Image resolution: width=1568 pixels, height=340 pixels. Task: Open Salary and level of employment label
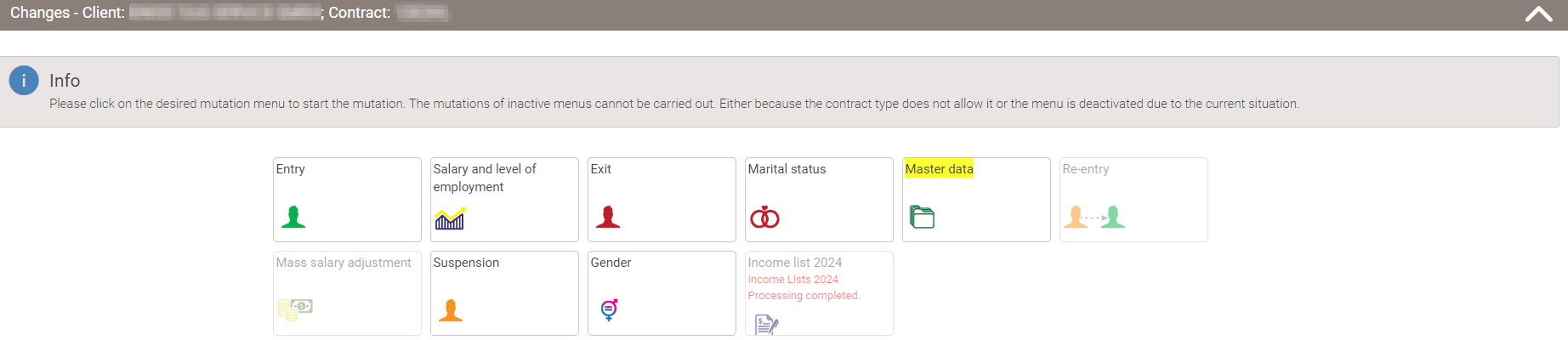tap(485, 178)
